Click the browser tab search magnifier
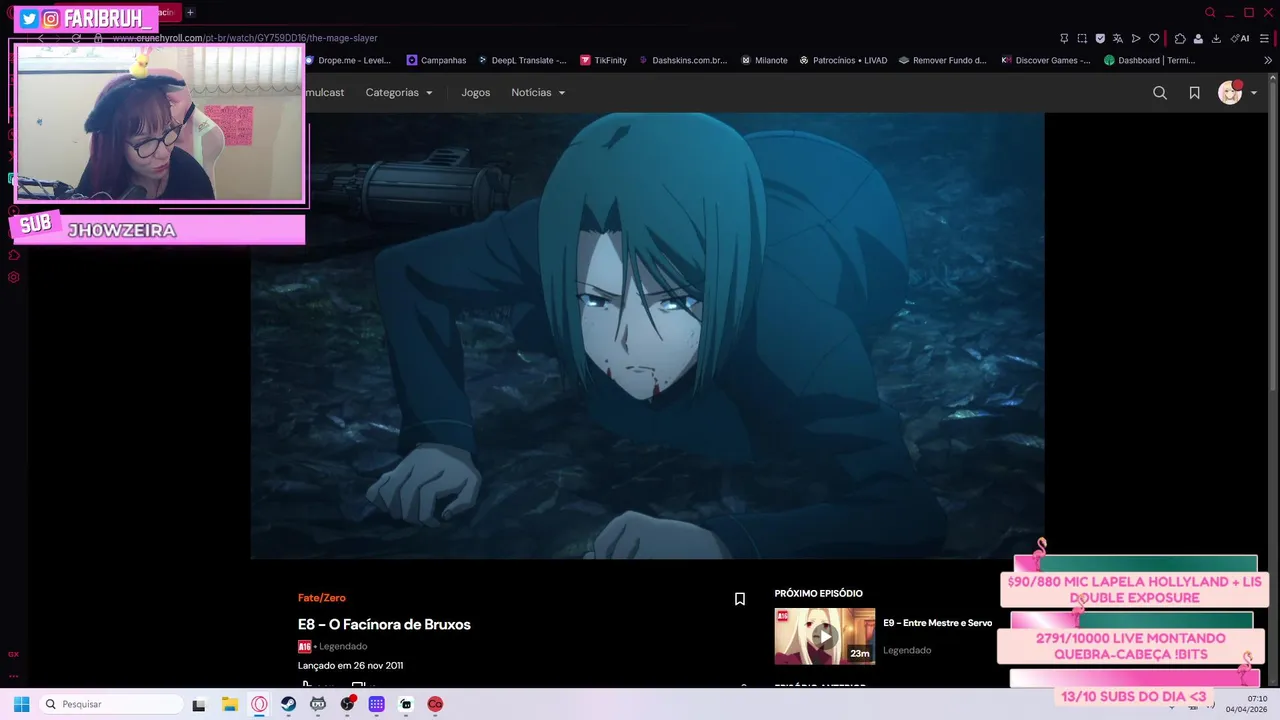The image size is (1280, 720). (x=1210, y=12)
